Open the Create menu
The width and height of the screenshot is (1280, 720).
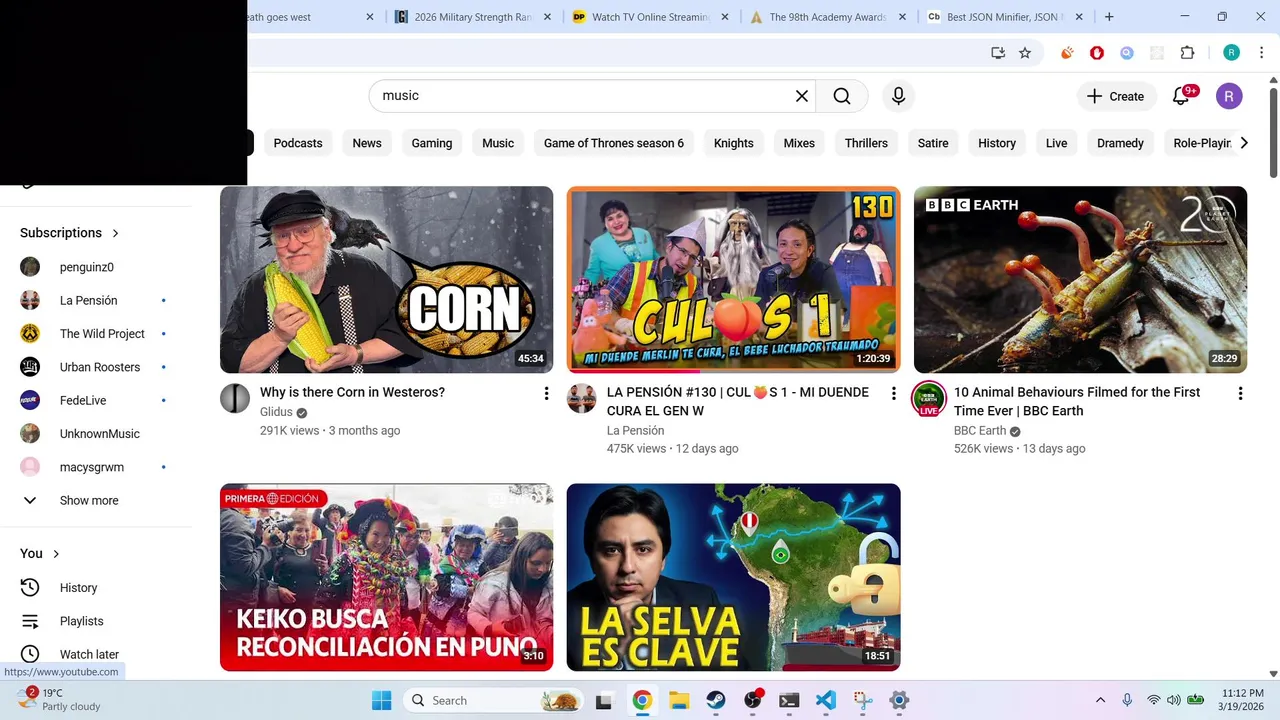1115,96
